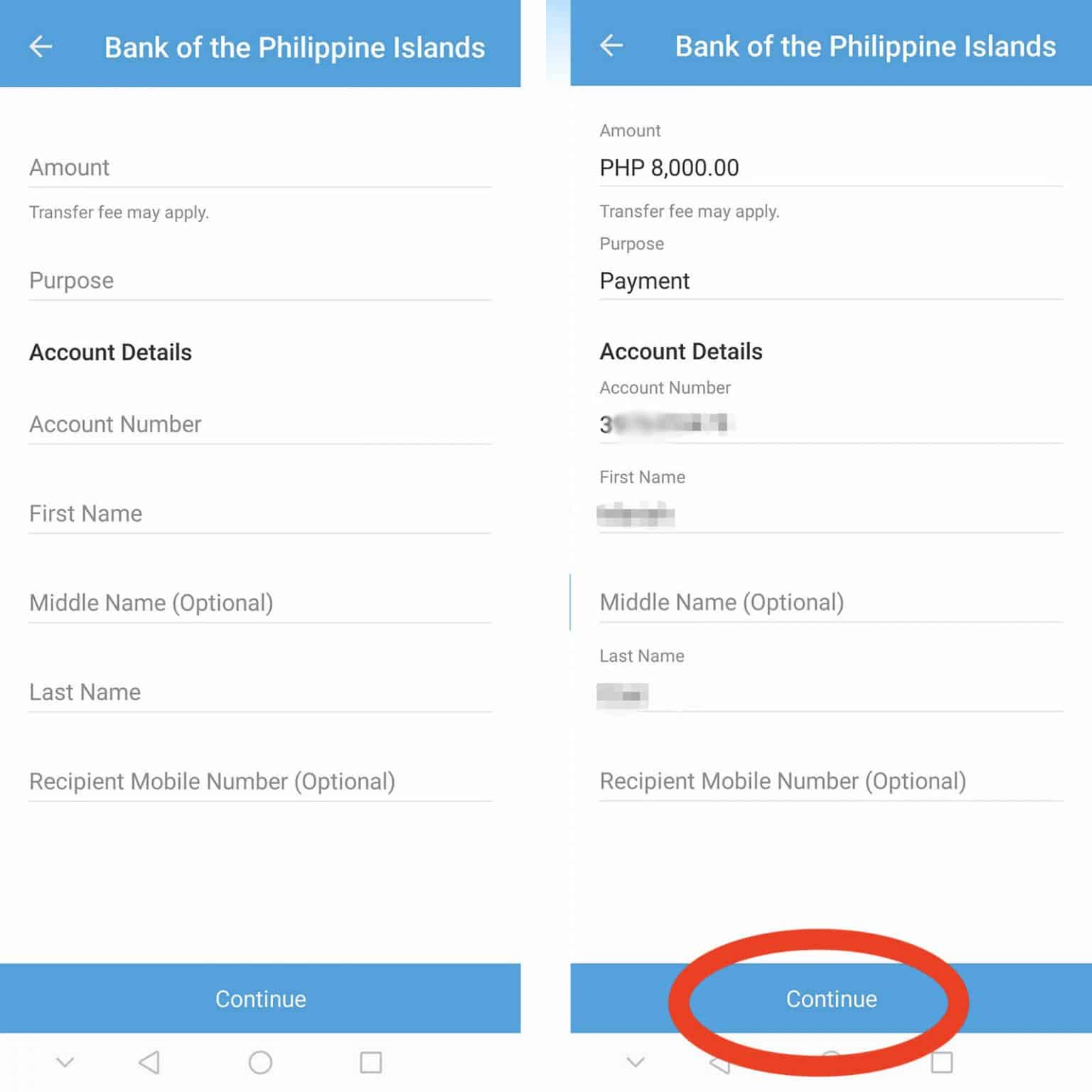This screenshot has height=1092, width=1092.
Task: Click empty First Name field on left
Action: 259,513
